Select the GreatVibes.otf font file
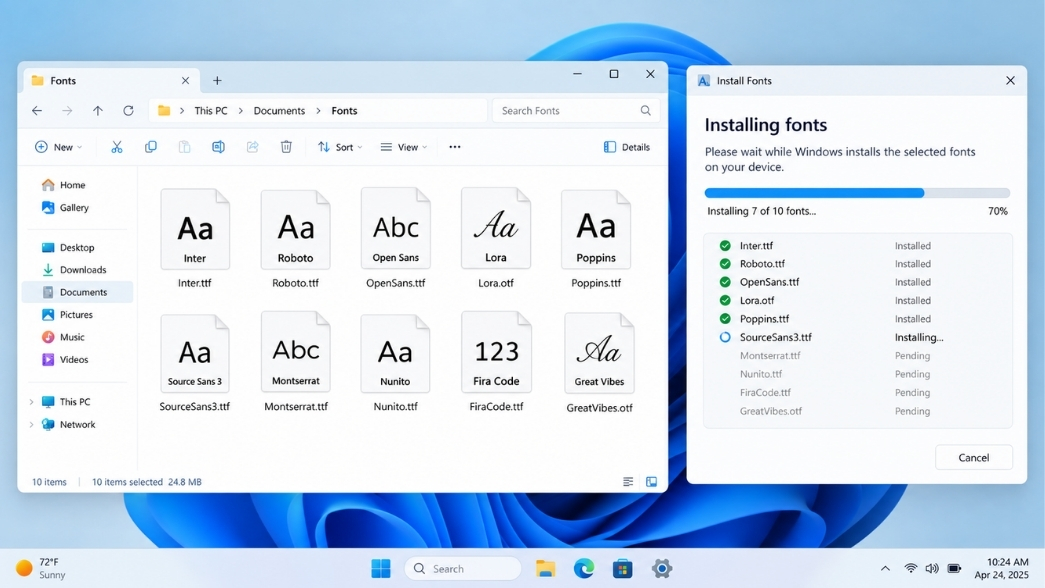Screen dimensions: 1045x588 (x=599, y=363)
